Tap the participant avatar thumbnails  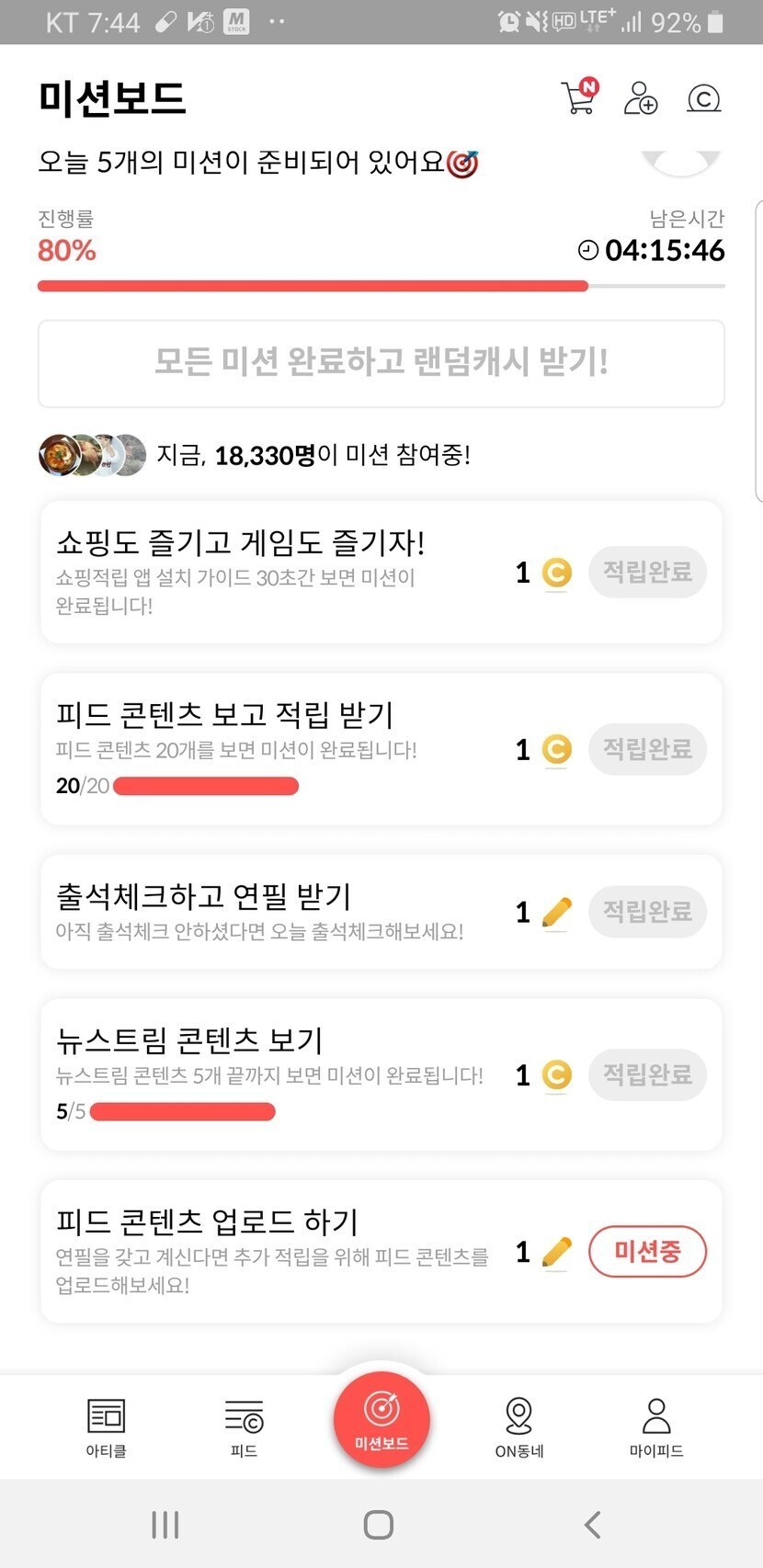(92, 454)
